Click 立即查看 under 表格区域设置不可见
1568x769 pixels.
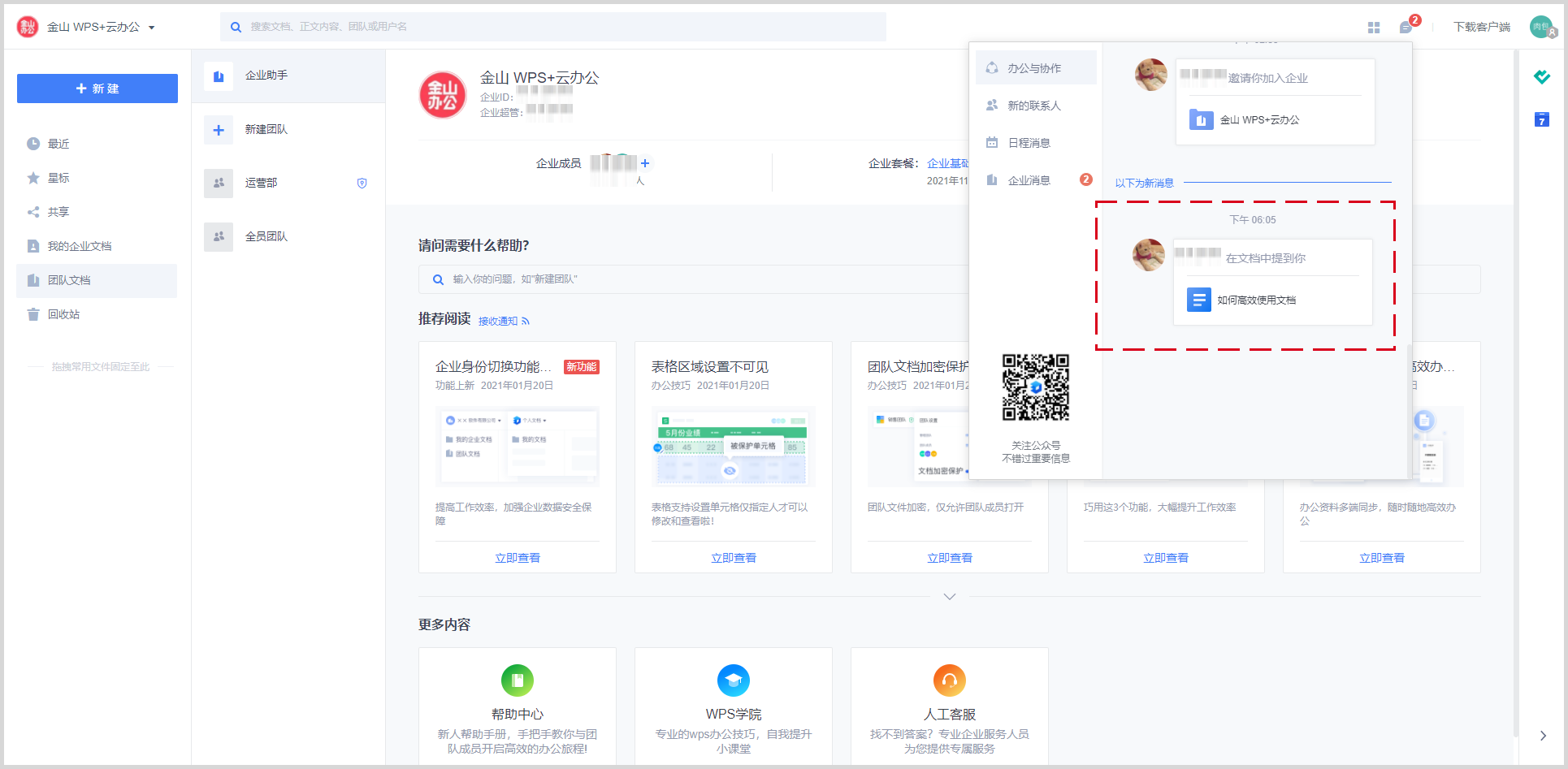point(734,558)
